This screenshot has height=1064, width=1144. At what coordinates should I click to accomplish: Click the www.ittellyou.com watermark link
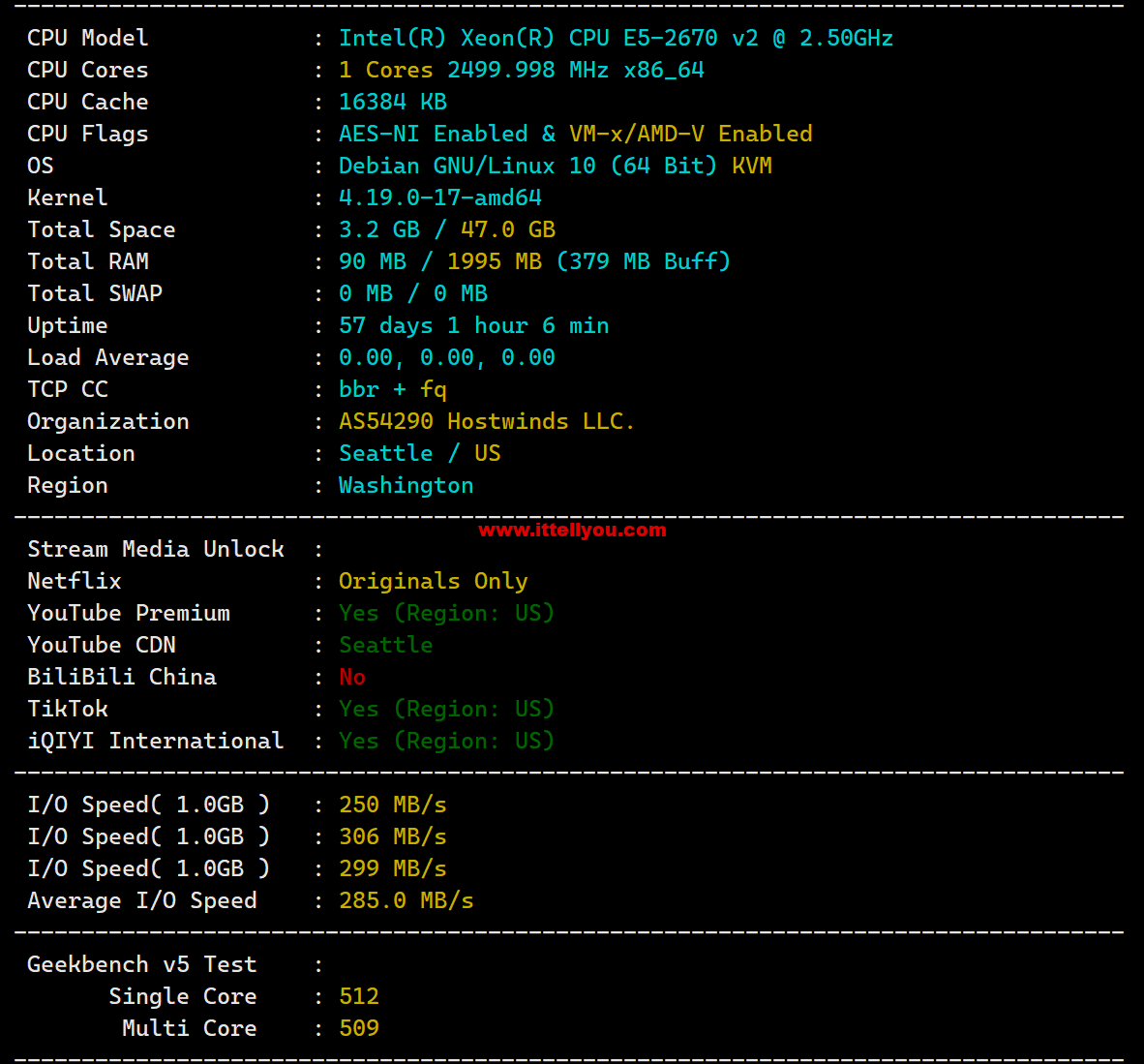[572, 530]
